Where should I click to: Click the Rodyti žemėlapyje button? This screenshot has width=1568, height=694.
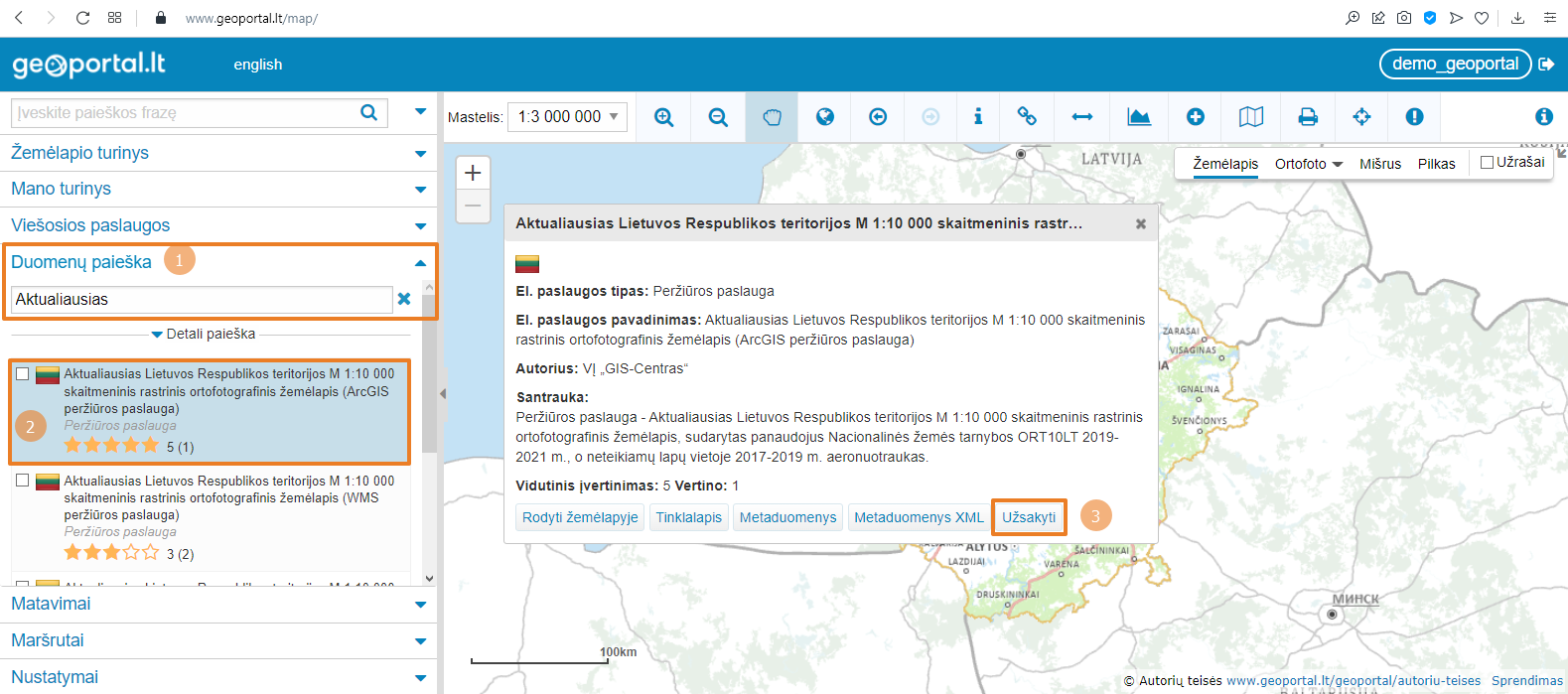tap(580, 517)
